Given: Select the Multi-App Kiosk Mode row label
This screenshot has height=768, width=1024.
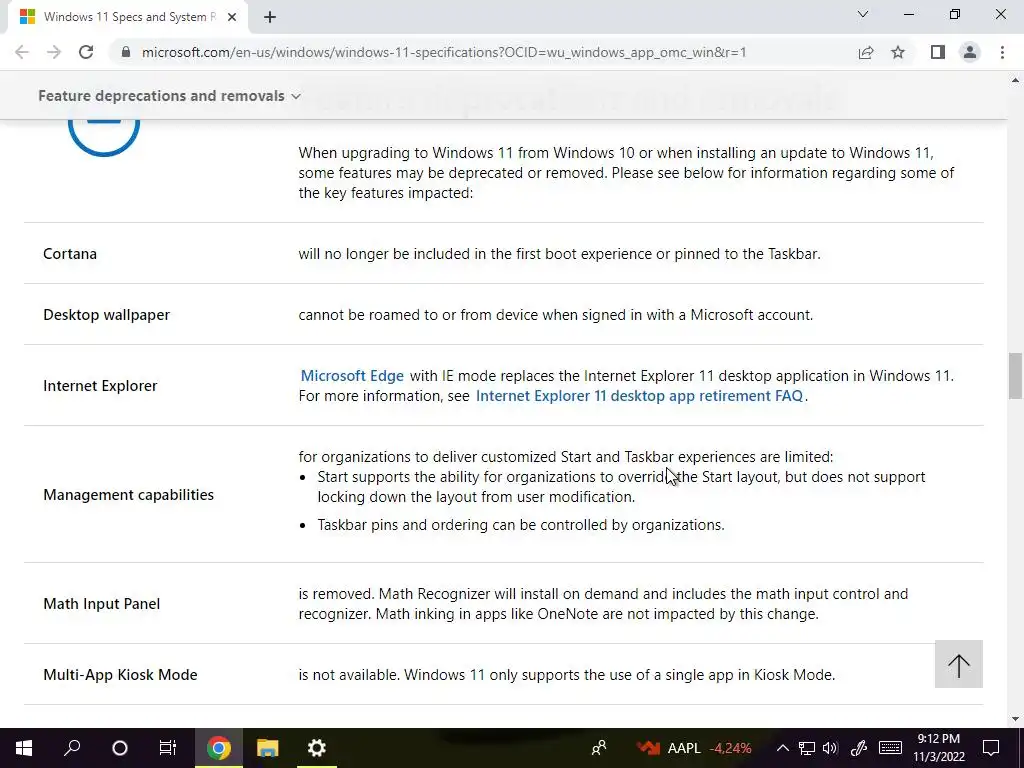Looking at the screenshot, I should (x=120, y=675).
